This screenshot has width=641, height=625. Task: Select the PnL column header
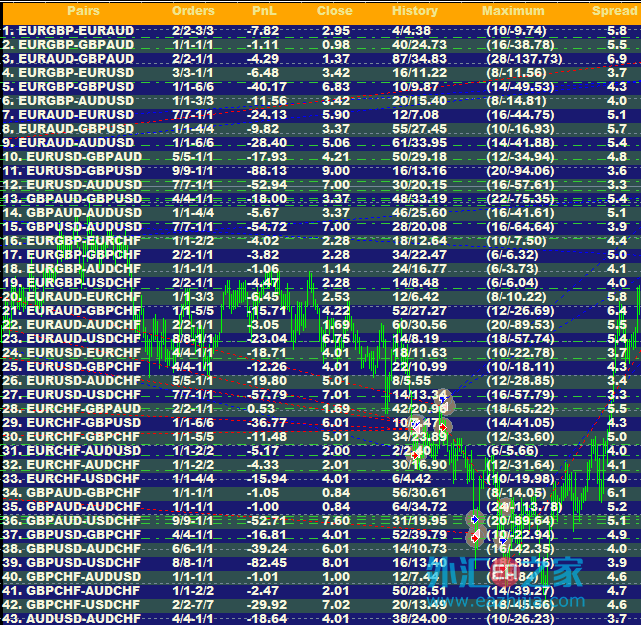[264, 11]
